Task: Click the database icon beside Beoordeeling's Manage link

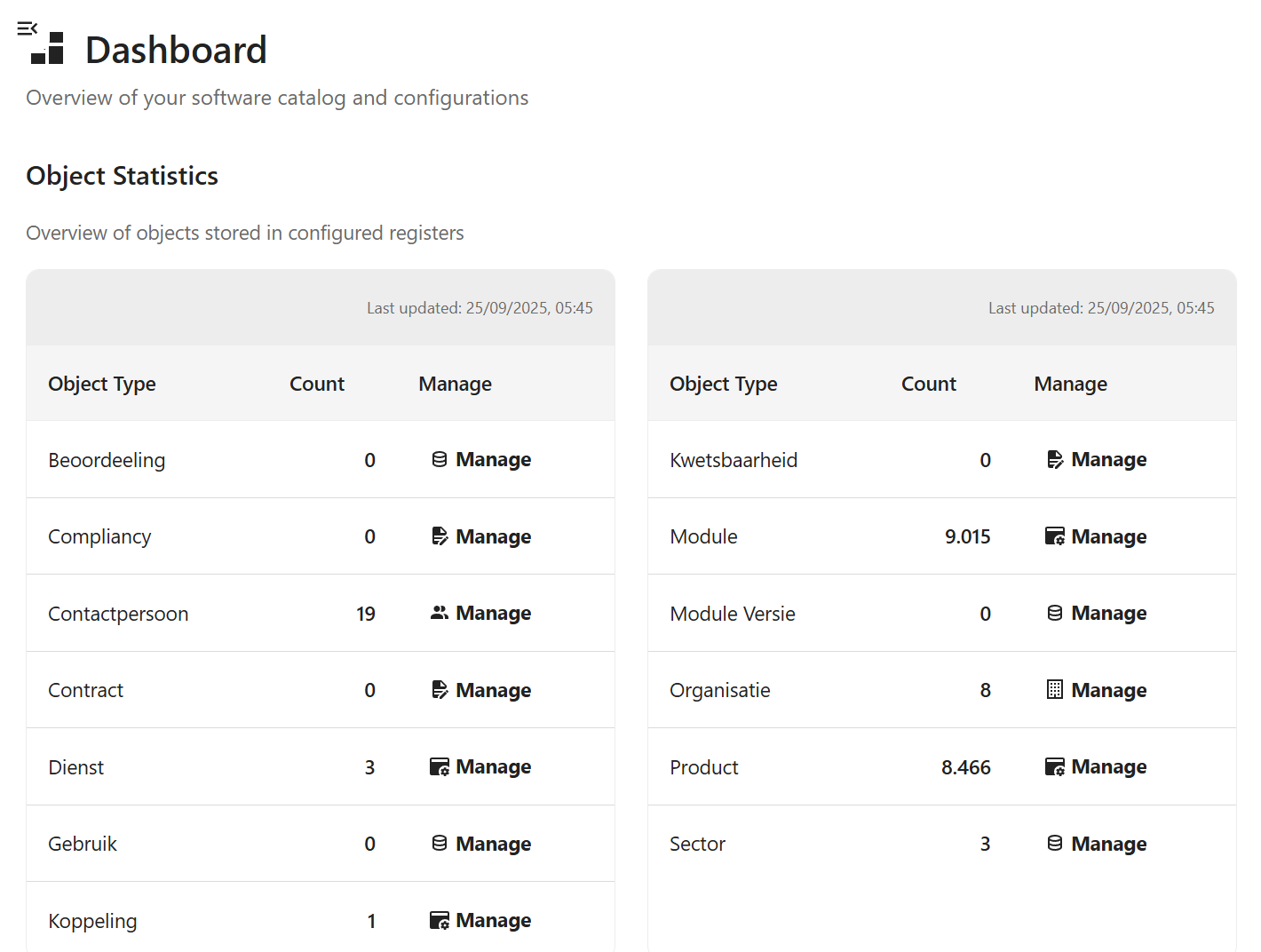Action: [439, 459]
